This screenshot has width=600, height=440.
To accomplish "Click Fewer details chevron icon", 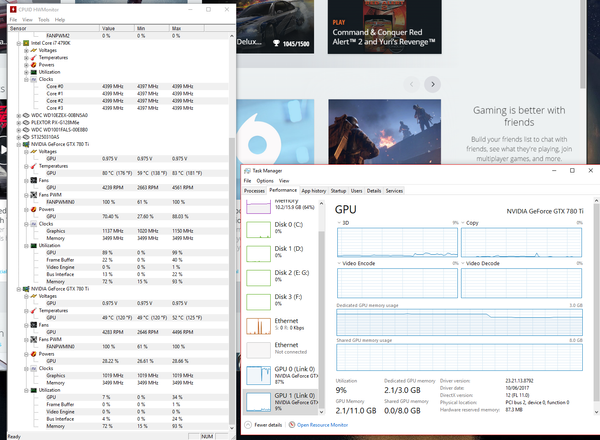I will click(248, 425).
